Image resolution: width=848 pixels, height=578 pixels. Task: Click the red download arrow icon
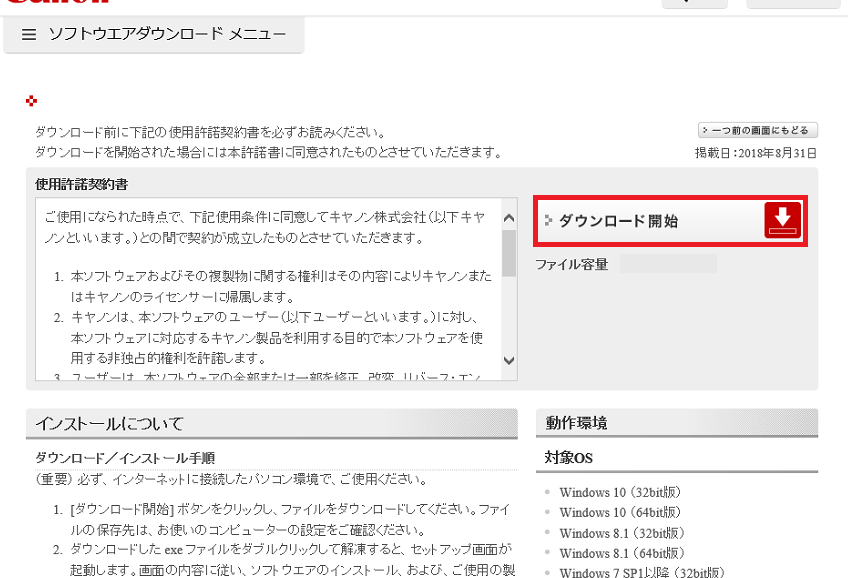tap(783, 220)
